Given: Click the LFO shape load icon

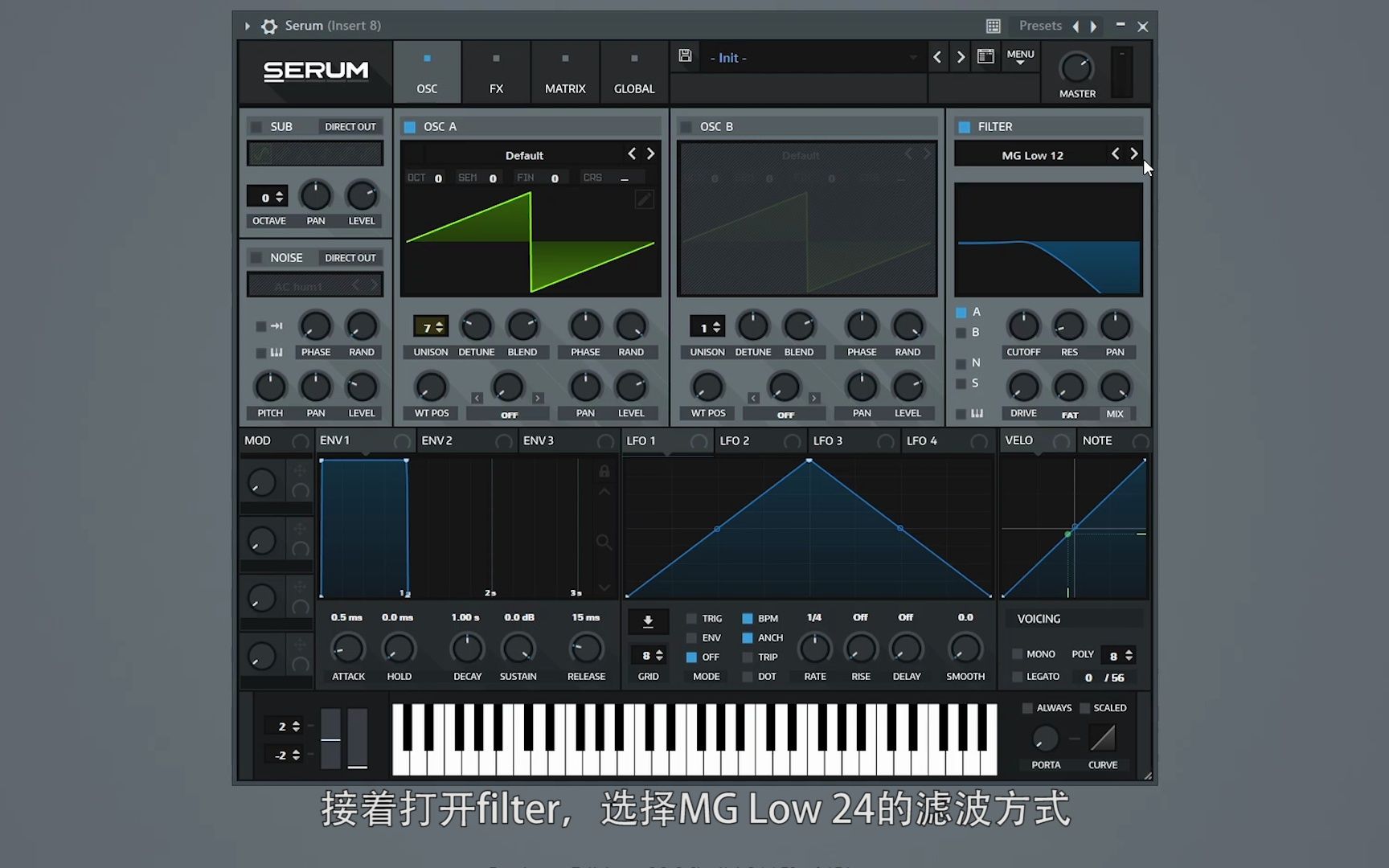Looking at the screenshot, I should point(648,620).
